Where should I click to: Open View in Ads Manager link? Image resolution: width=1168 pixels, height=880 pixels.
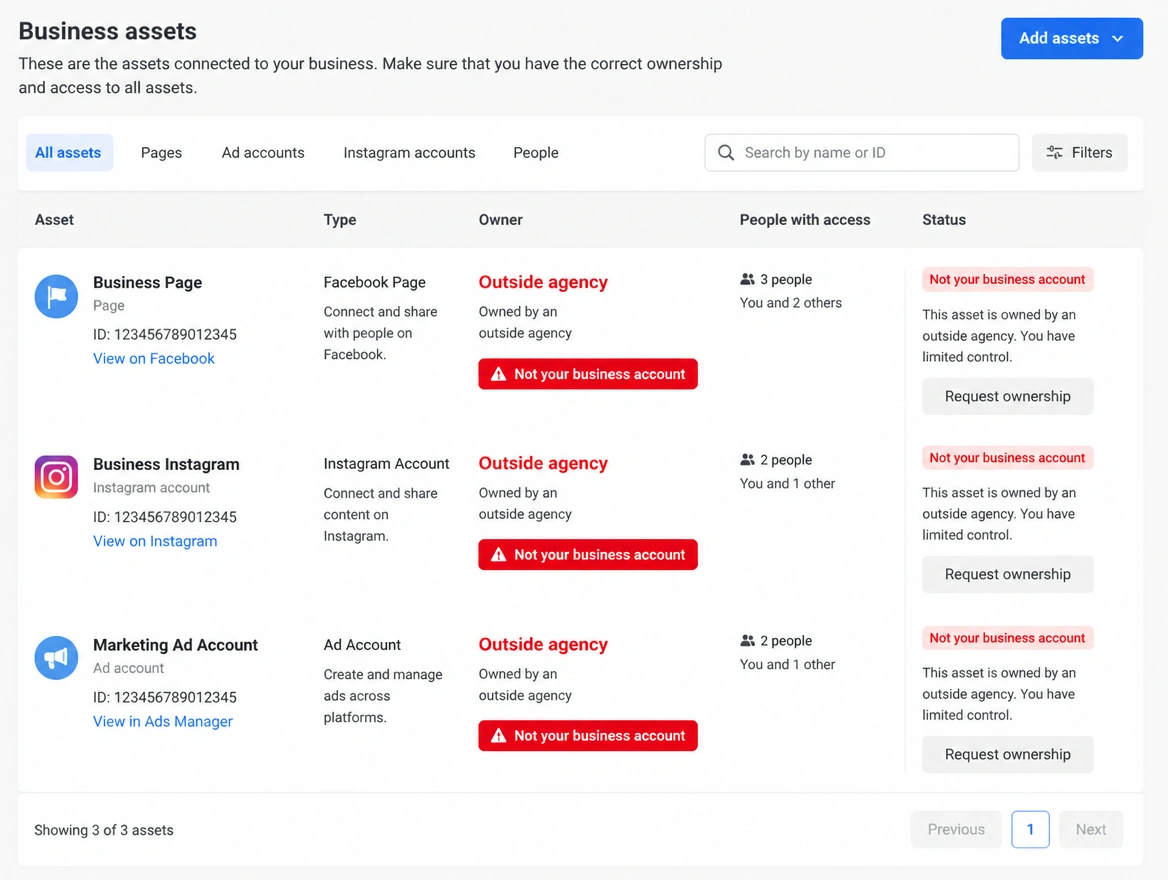pos(162,721)
